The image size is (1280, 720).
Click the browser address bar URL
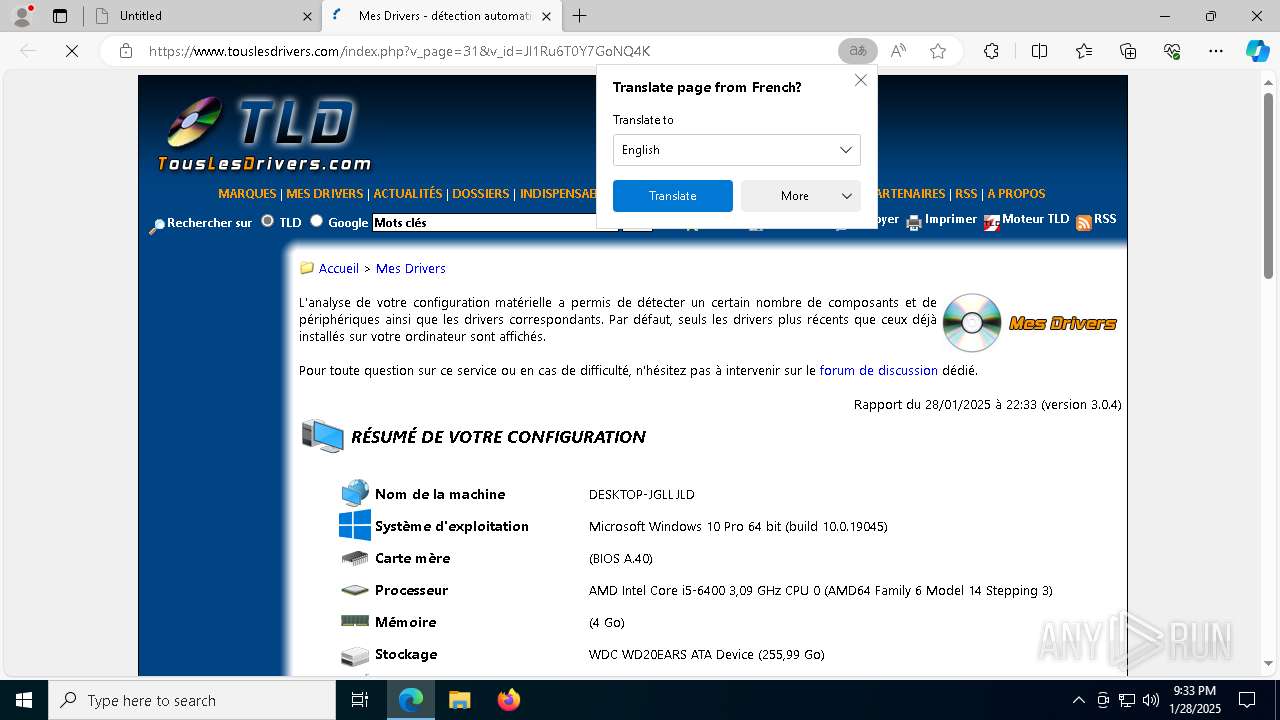tap(400, 51)
